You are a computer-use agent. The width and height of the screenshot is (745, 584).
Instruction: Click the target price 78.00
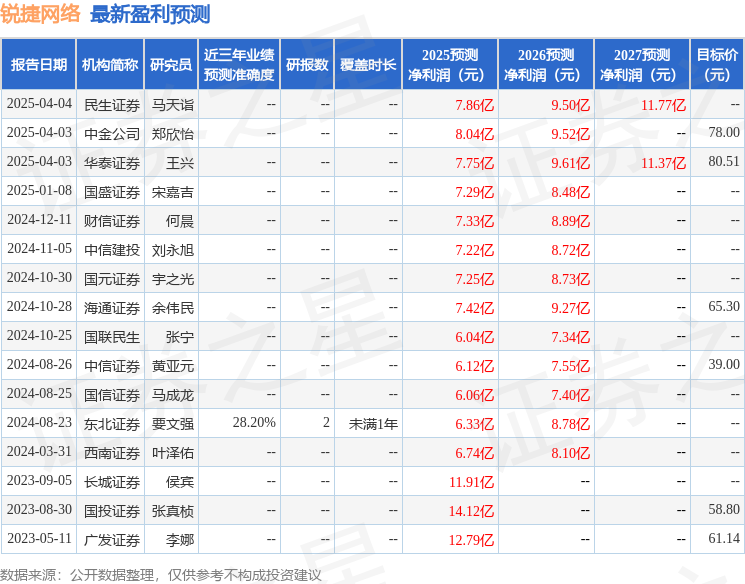(x=724, y=133)
